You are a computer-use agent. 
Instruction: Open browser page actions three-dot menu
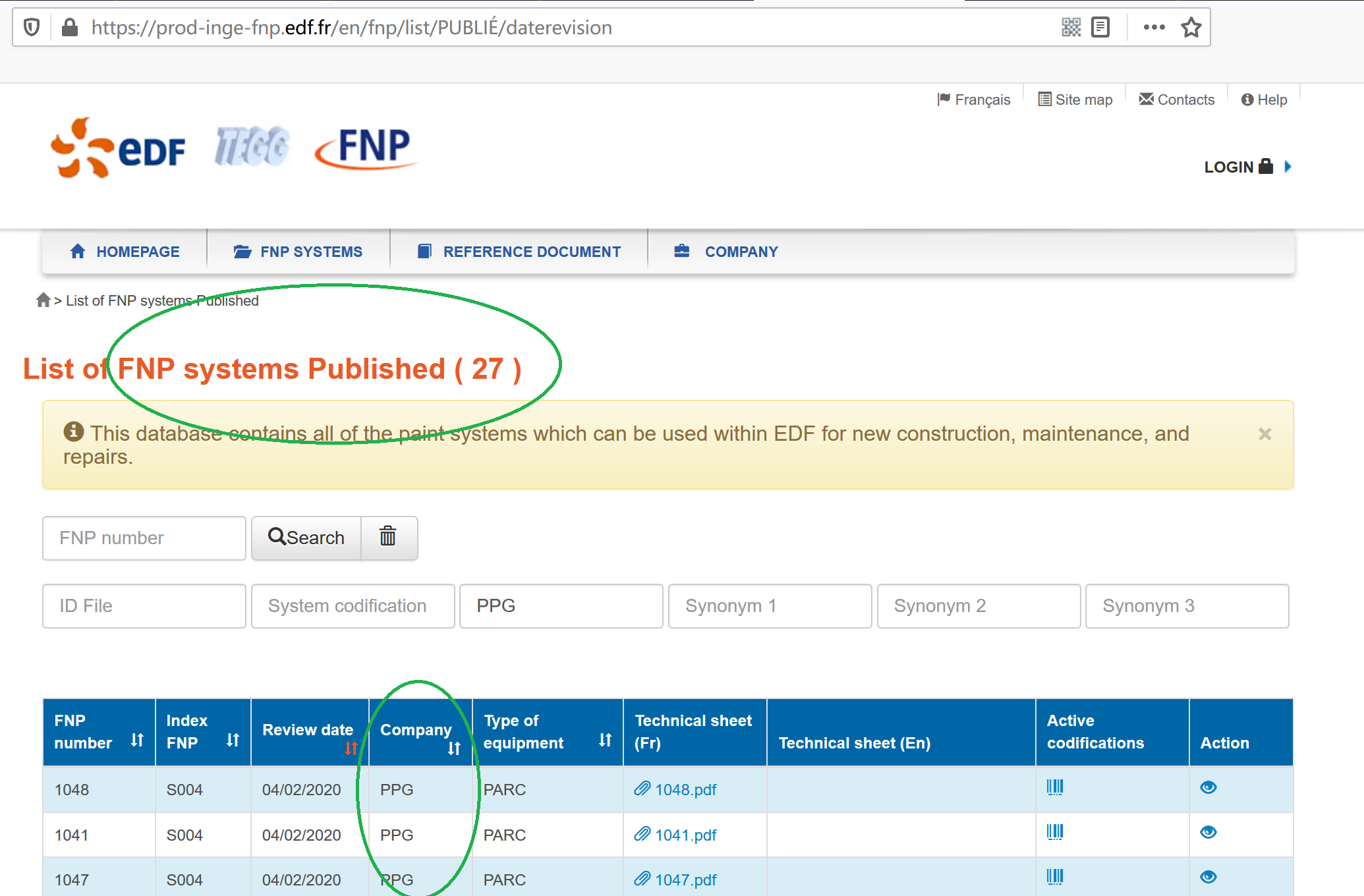1154,28
